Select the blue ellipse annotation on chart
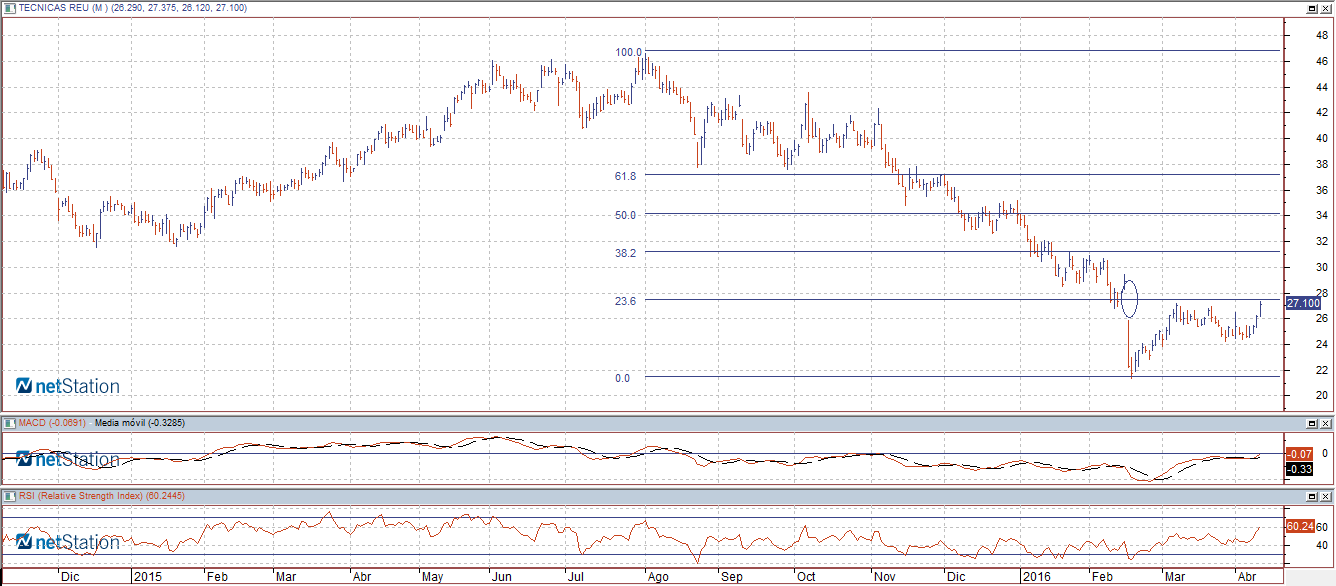The width and height of the screenshot is (1336, 586). tap(1130, 297)
